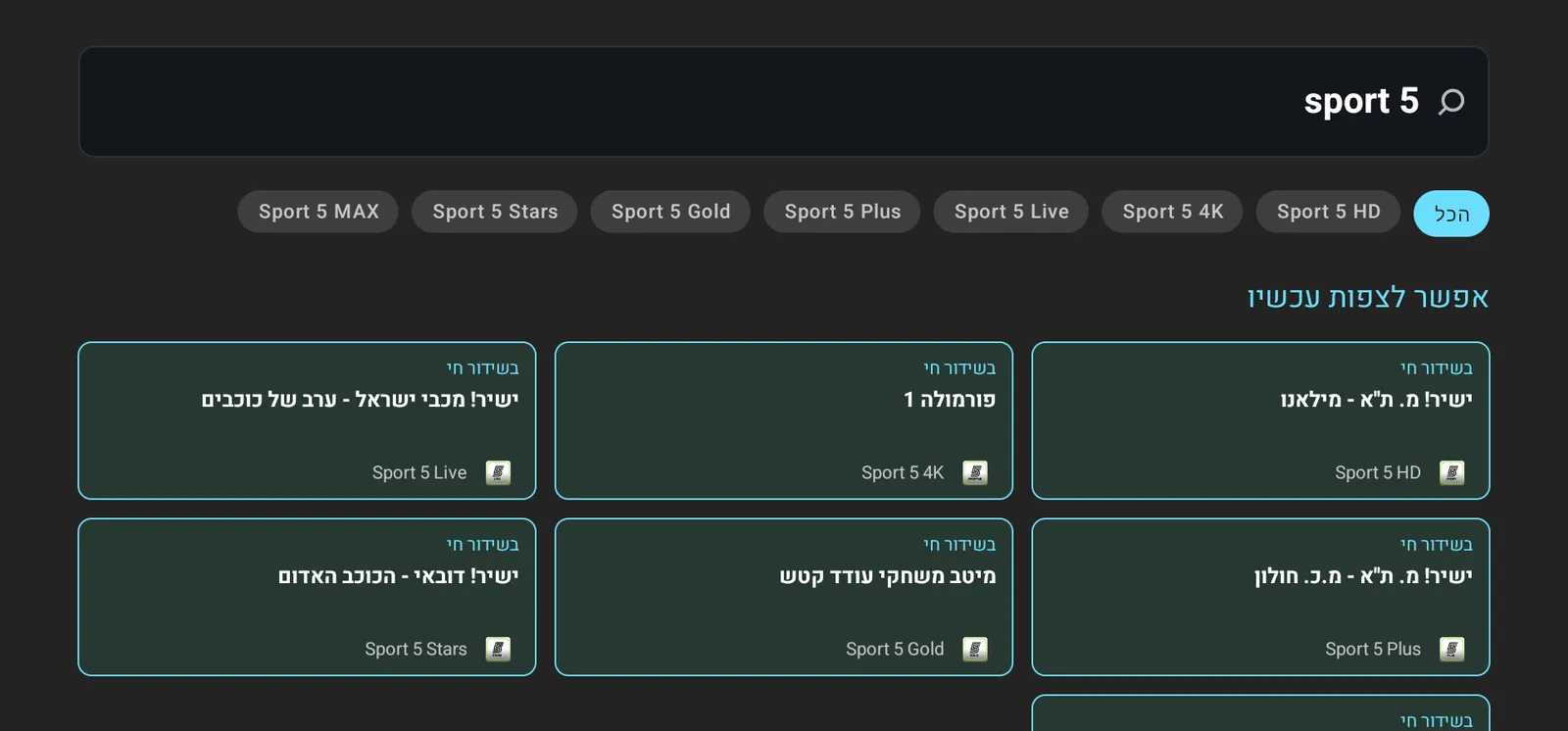Click the heading אפשר לצפות עכשיו
The image size is (1568, 731).
1368,297
